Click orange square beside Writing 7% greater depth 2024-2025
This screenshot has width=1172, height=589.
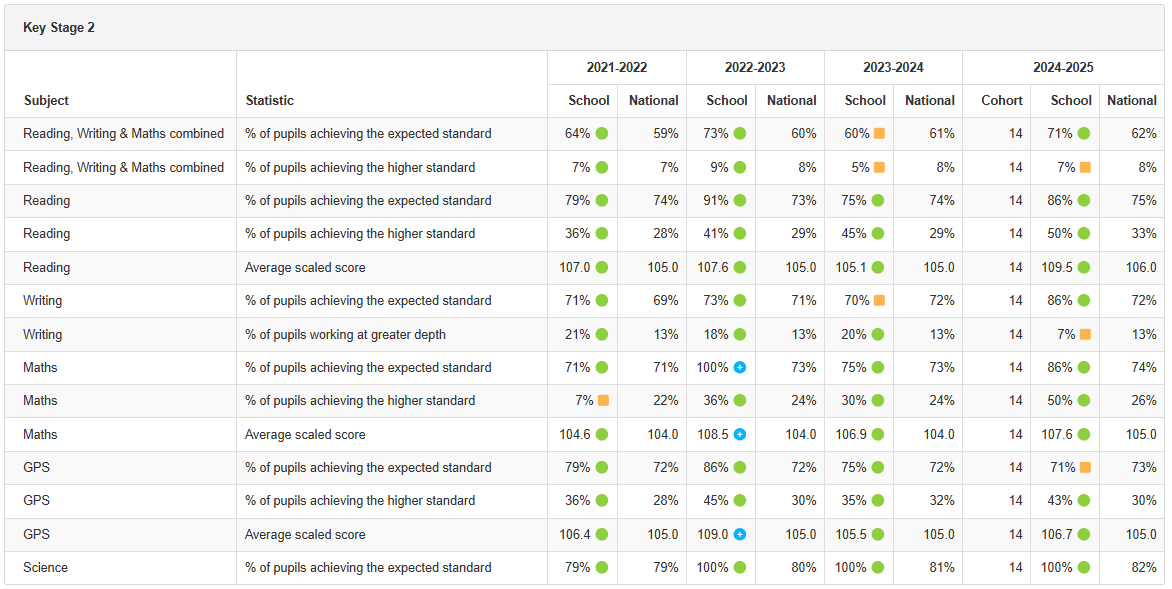(1085, 334)
